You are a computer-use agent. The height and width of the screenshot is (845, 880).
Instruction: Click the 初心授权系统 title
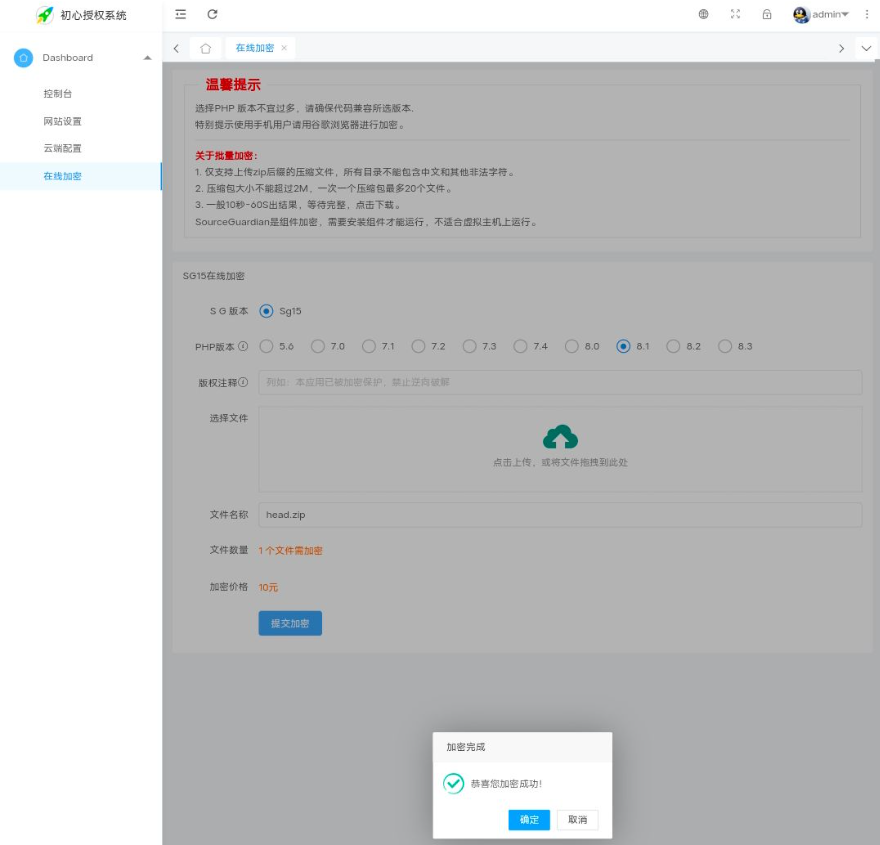(x=93, y=15)
